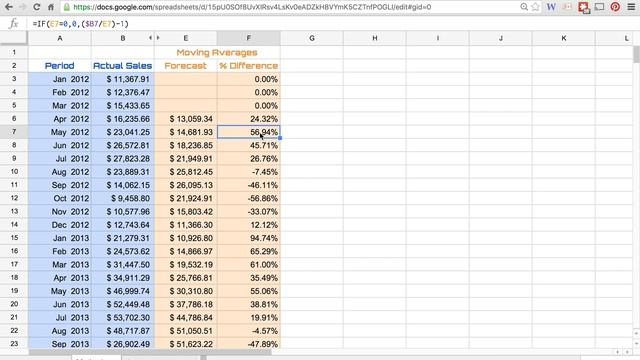Click the fx formula icon
Screen dimensions: 640x360
click(13, 24)
